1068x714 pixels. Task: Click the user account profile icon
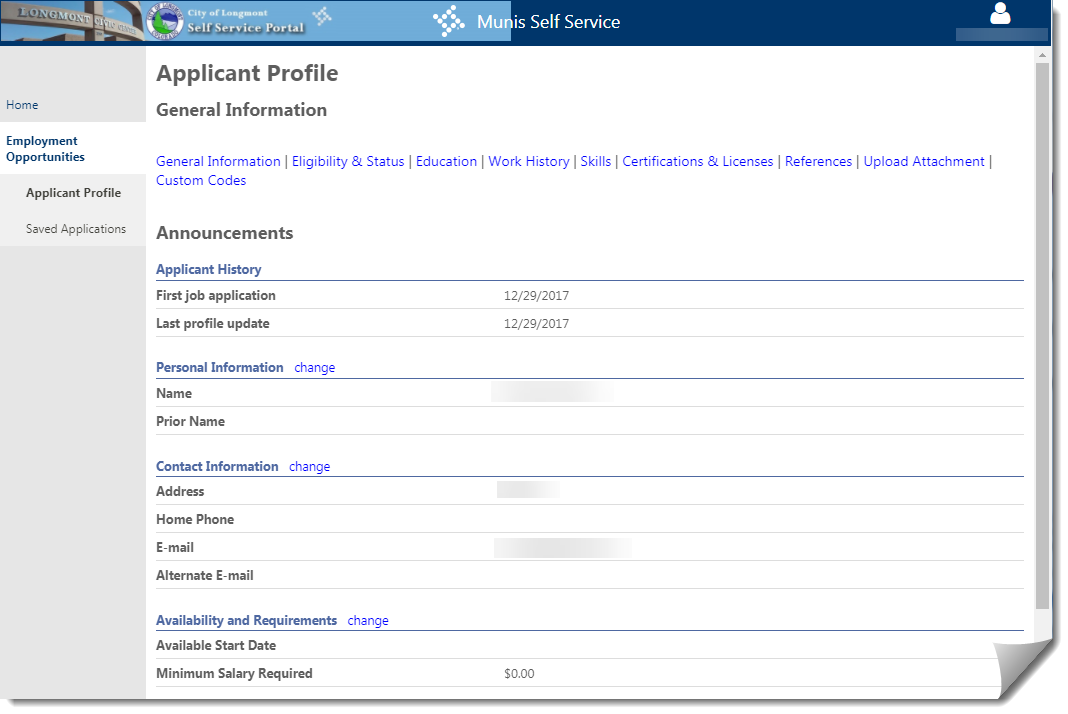(1000, 14)
